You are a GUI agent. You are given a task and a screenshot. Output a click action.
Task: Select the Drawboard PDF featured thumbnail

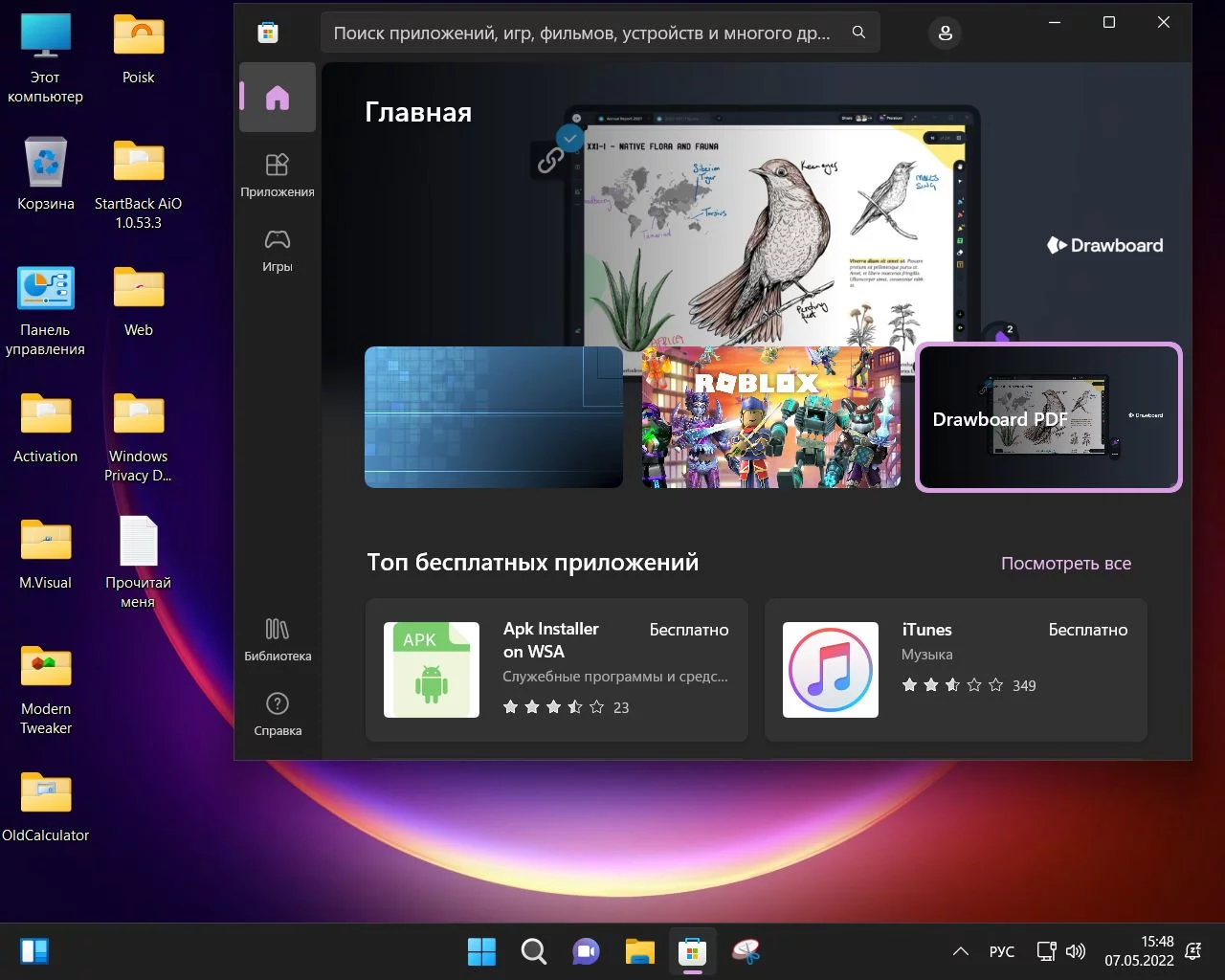pos(1049,417)
